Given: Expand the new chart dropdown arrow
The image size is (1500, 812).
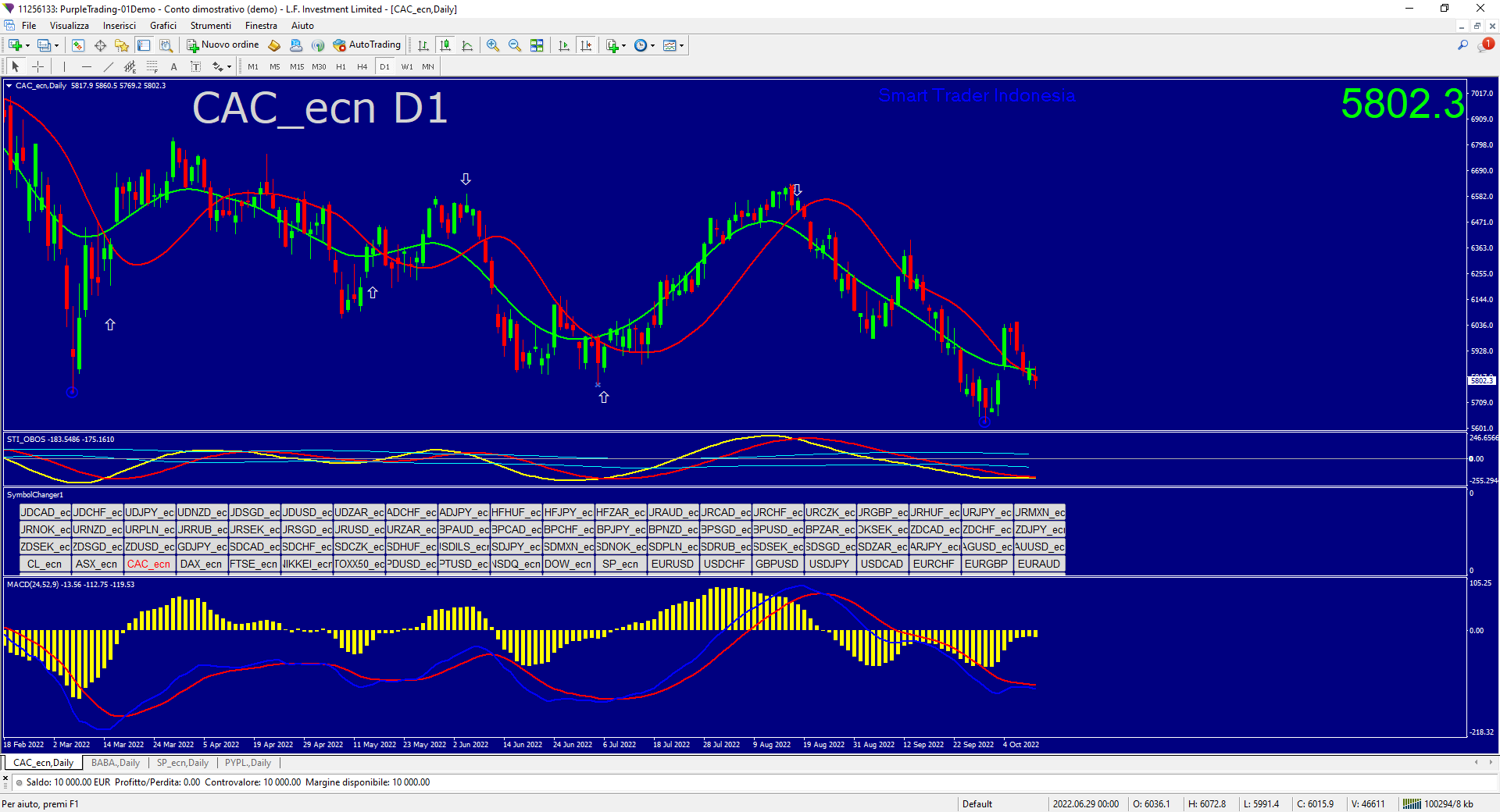Looking at the screenshot, I should tap(27, 45).
